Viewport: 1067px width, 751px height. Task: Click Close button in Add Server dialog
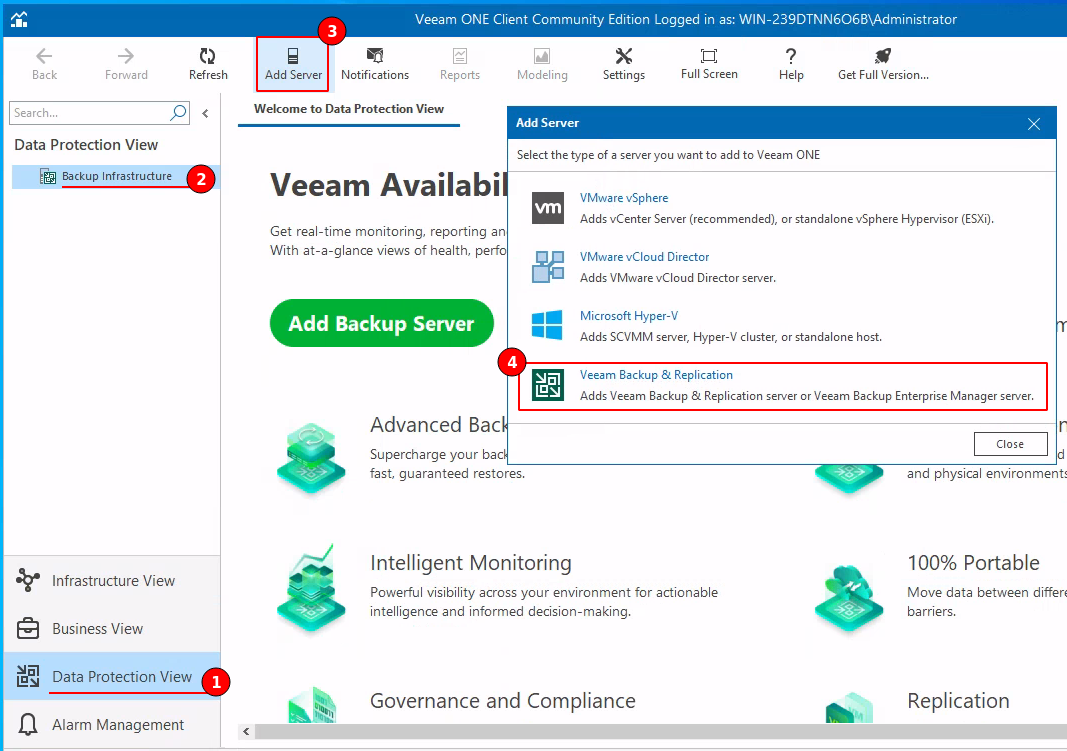(1011, 444)
